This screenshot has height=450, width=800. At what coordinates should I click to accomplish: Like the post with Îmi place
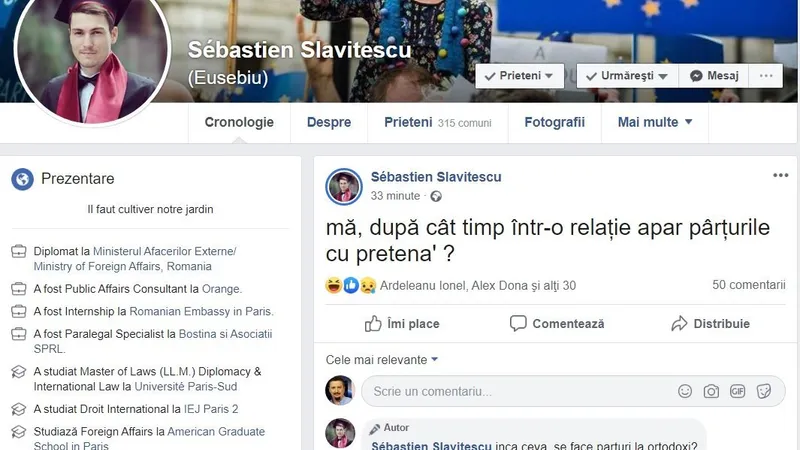point(402,323)
